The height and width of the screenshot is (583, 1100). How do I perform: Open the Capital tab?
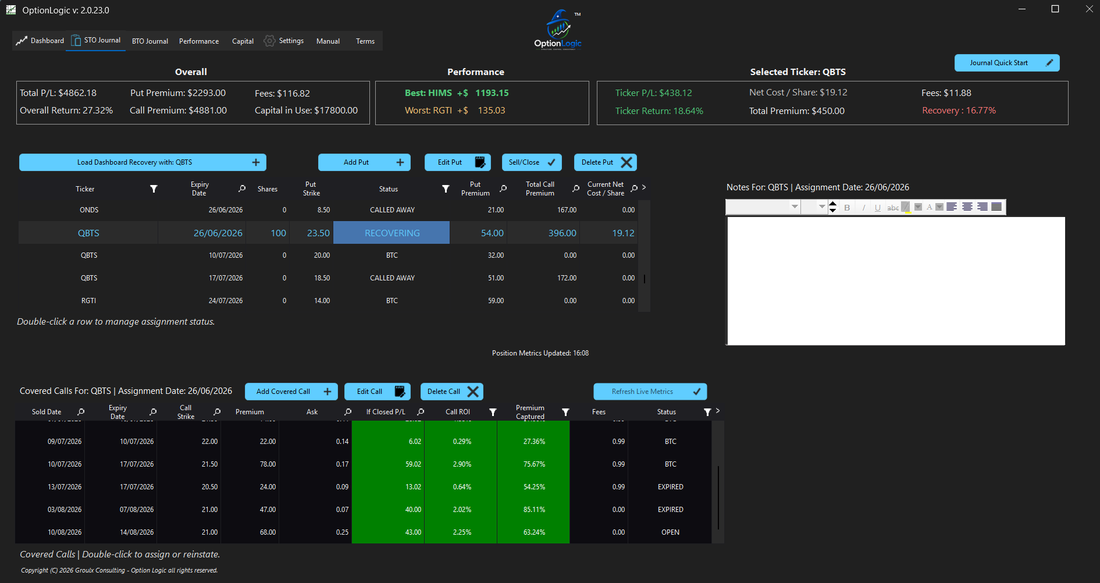pyautogui.click(x=243, y=41)
